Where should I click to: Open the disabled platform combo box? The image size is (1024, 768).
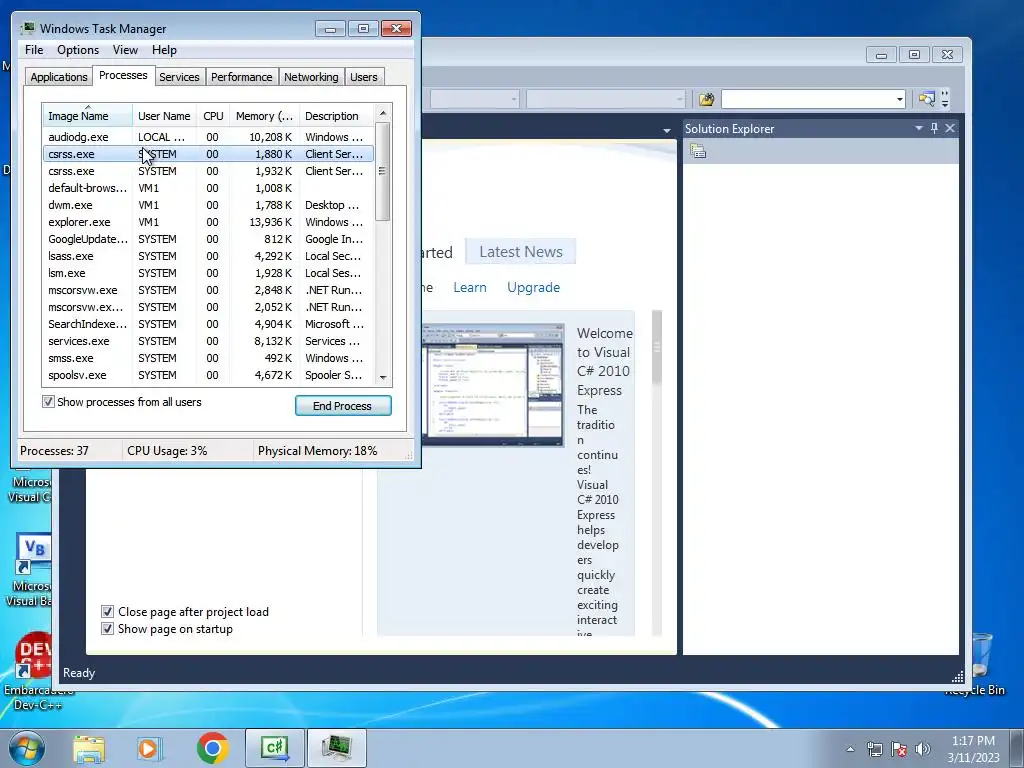coord(605,99)
